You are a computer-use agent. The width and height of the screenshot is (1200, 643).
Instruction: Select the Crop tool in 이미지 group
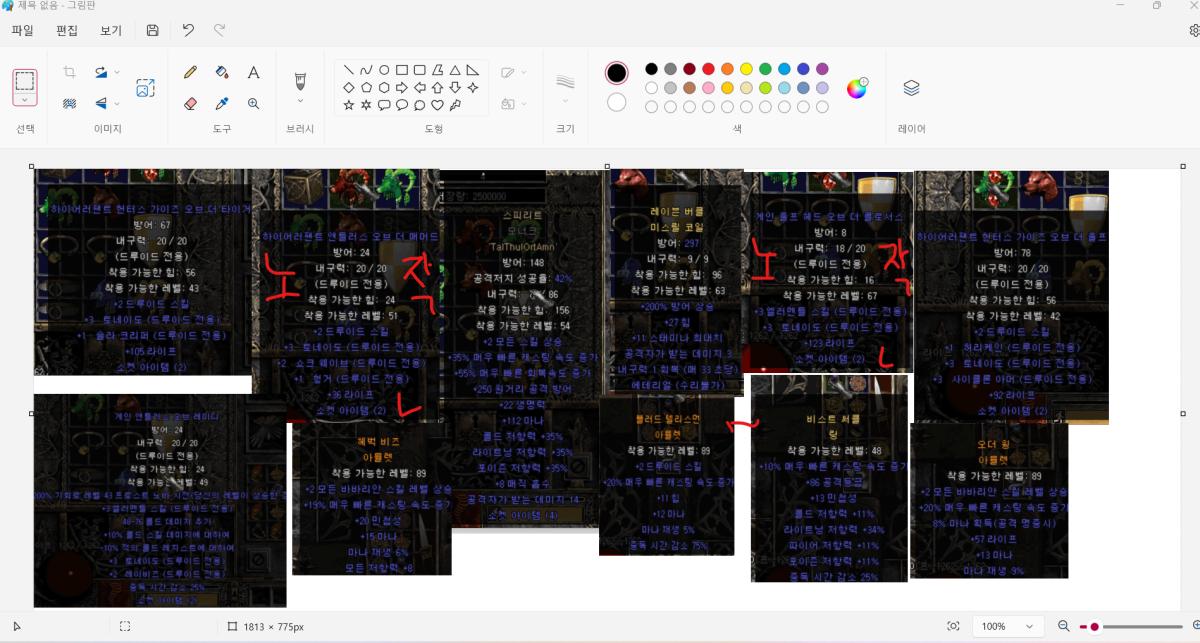69,72
